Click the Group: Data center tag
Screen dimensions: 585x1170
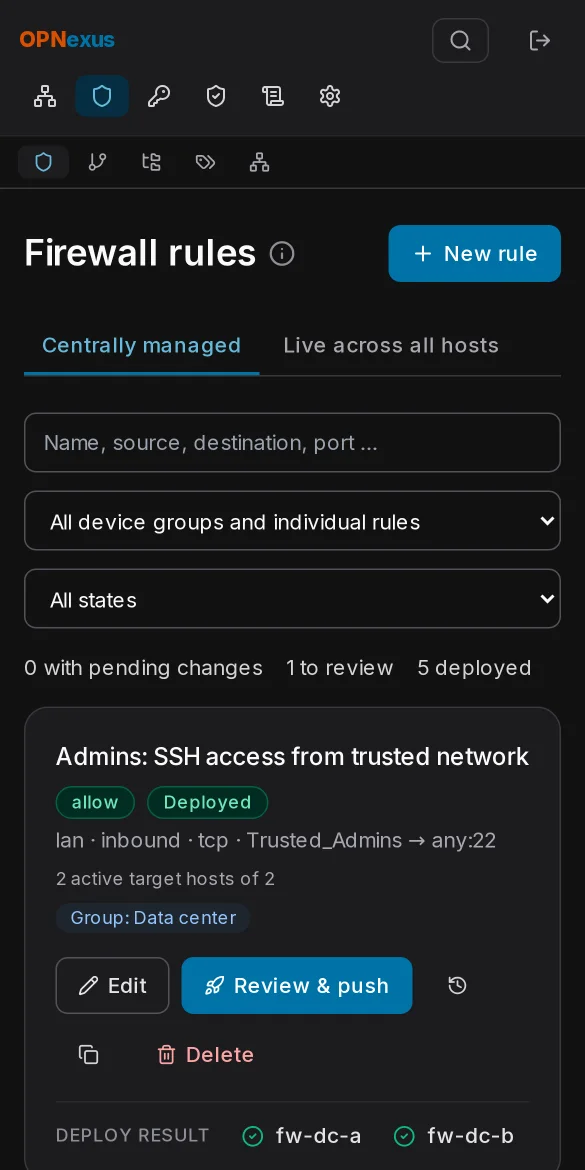coord(153,918)
